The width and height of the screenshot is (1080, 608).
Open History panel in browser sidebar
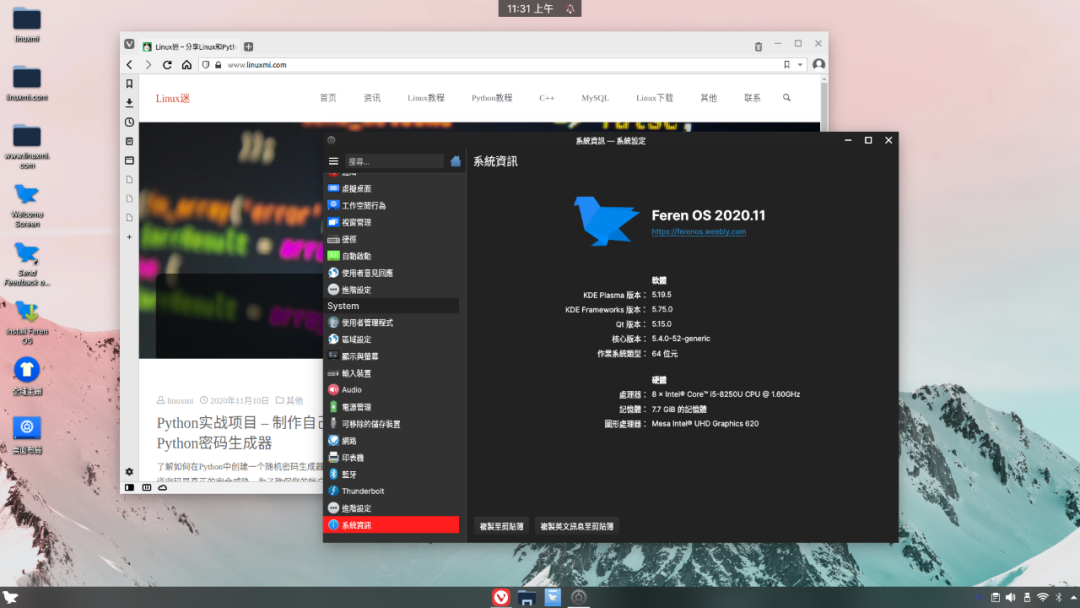[x=129, y=122]
